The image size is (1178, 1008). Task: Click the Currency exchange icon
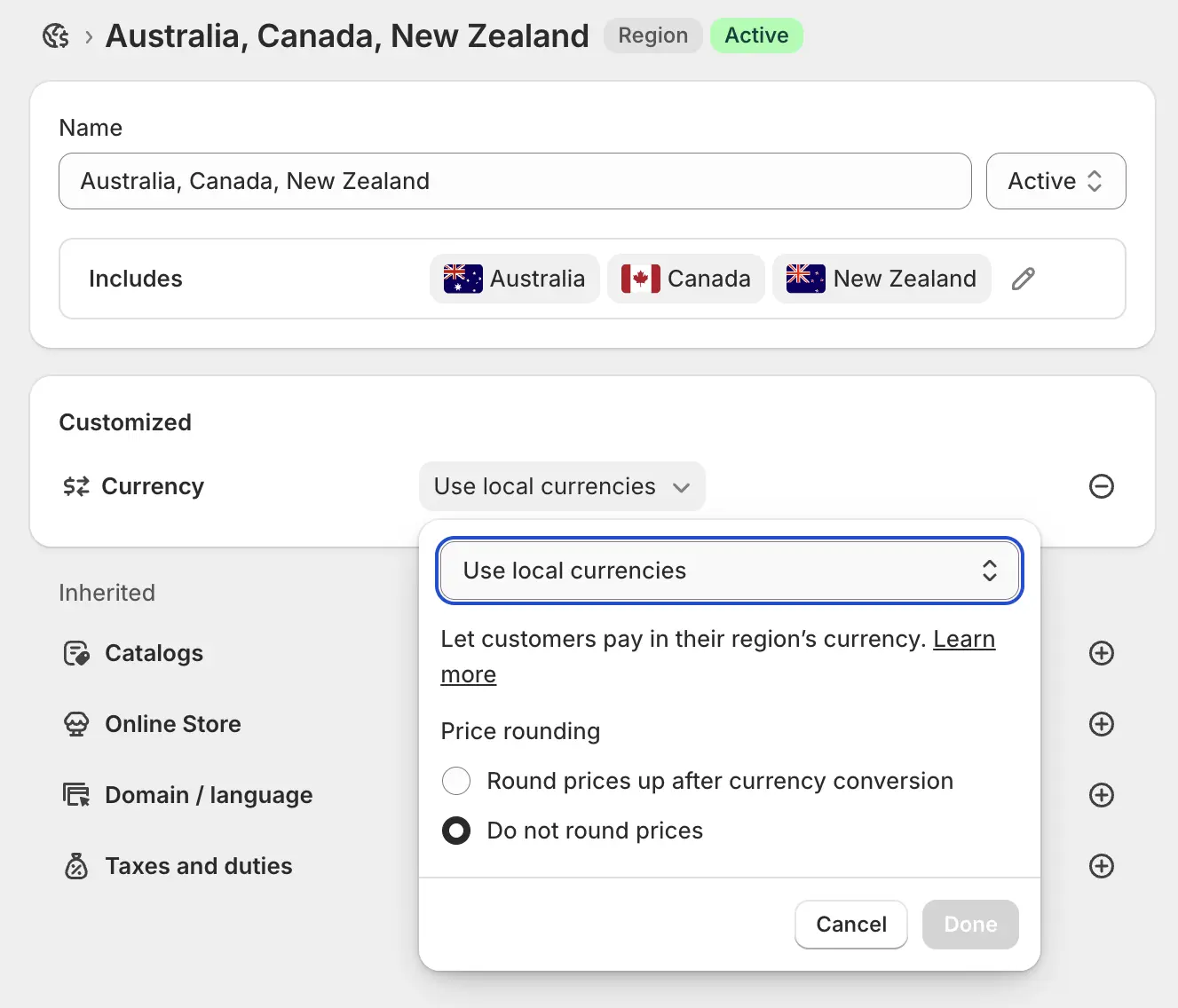pos(75,486)
